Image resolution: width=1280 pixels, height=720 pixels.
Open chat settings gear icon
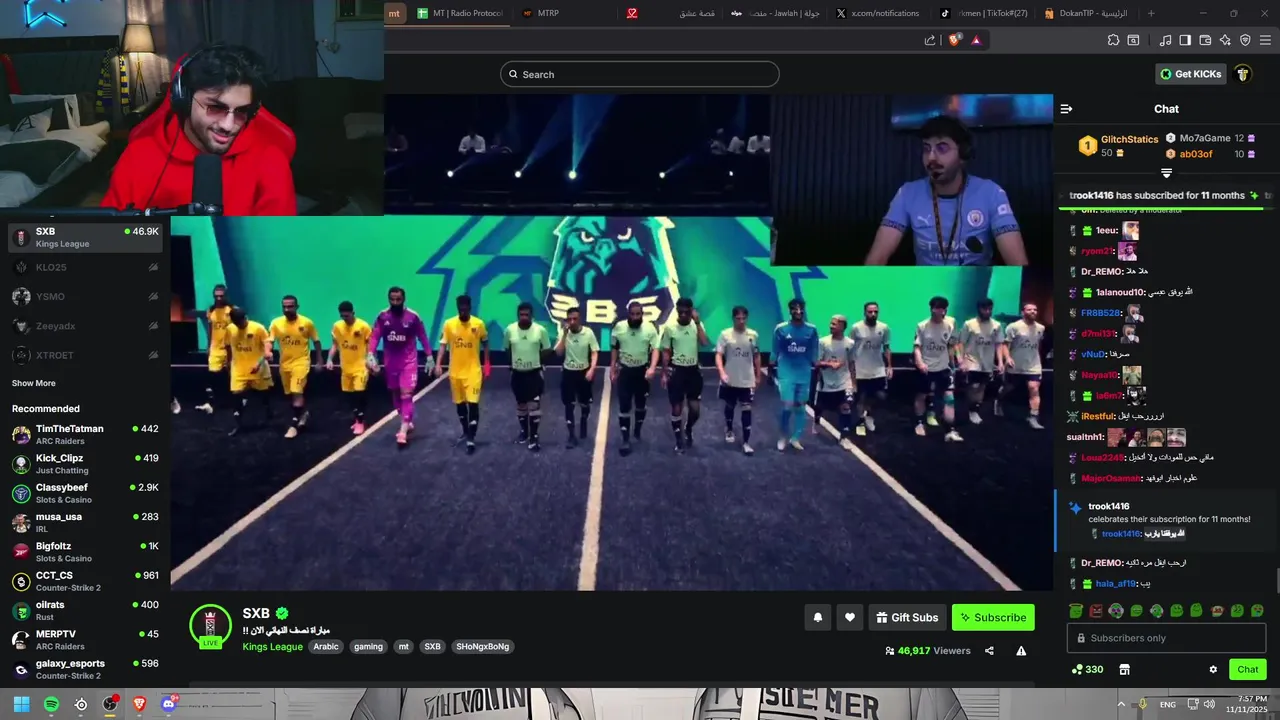click(x=1213, y=669)
